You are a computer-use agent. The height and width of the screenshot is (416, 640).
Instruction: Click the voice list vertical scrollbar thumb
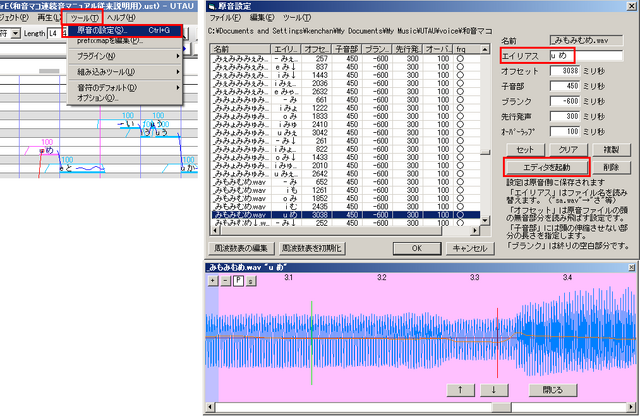pyautogui.click(x=485, y=152)
